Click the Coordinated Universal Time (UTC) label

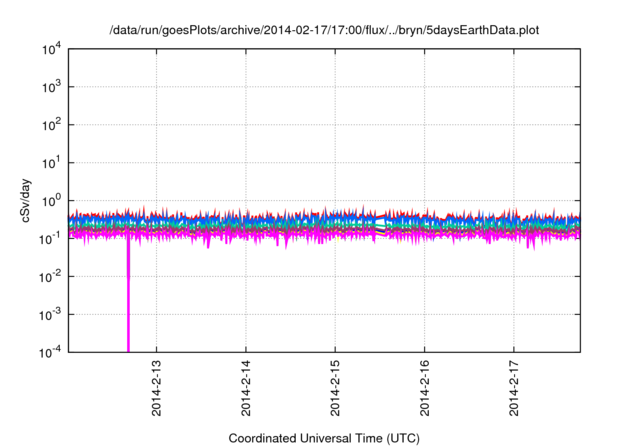pos(324,438)
